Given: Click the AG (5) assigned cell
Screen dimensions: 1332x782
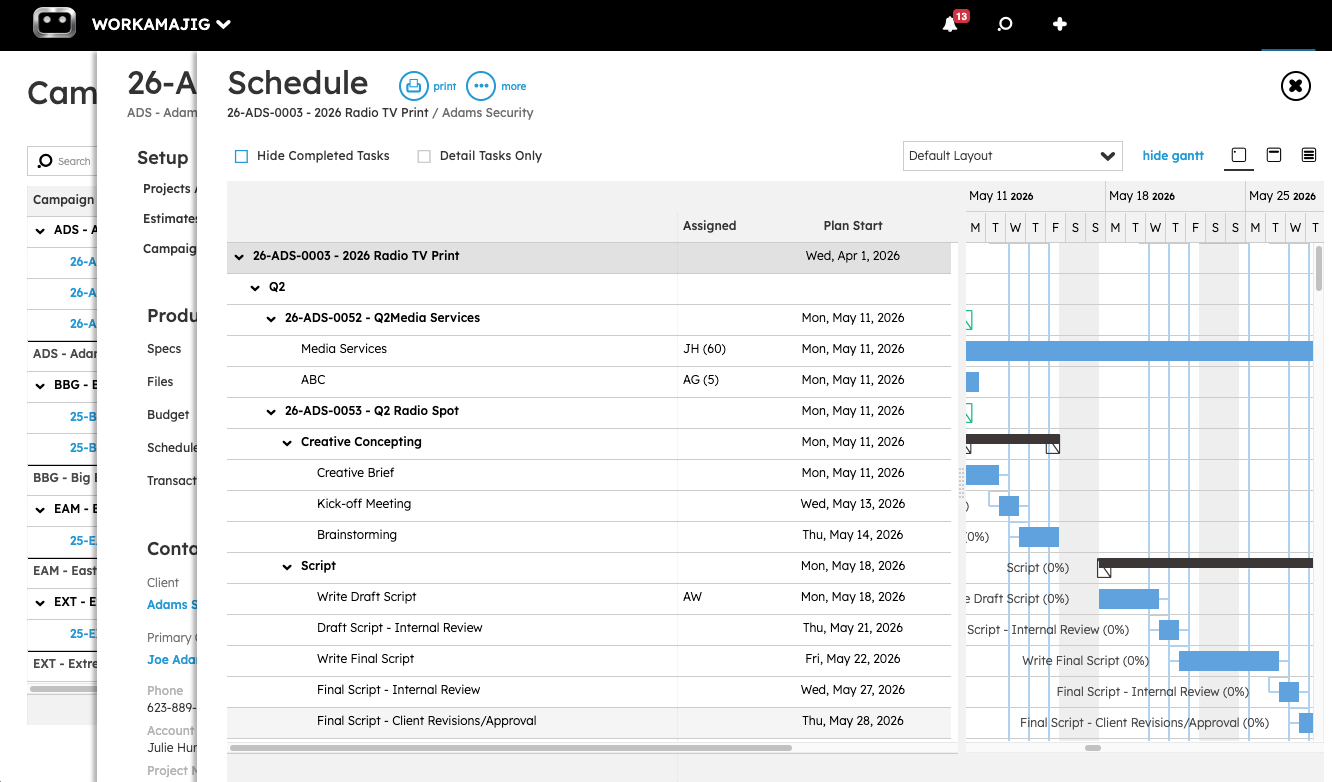Looking at the screenshot, I should [x=700, y=381].
